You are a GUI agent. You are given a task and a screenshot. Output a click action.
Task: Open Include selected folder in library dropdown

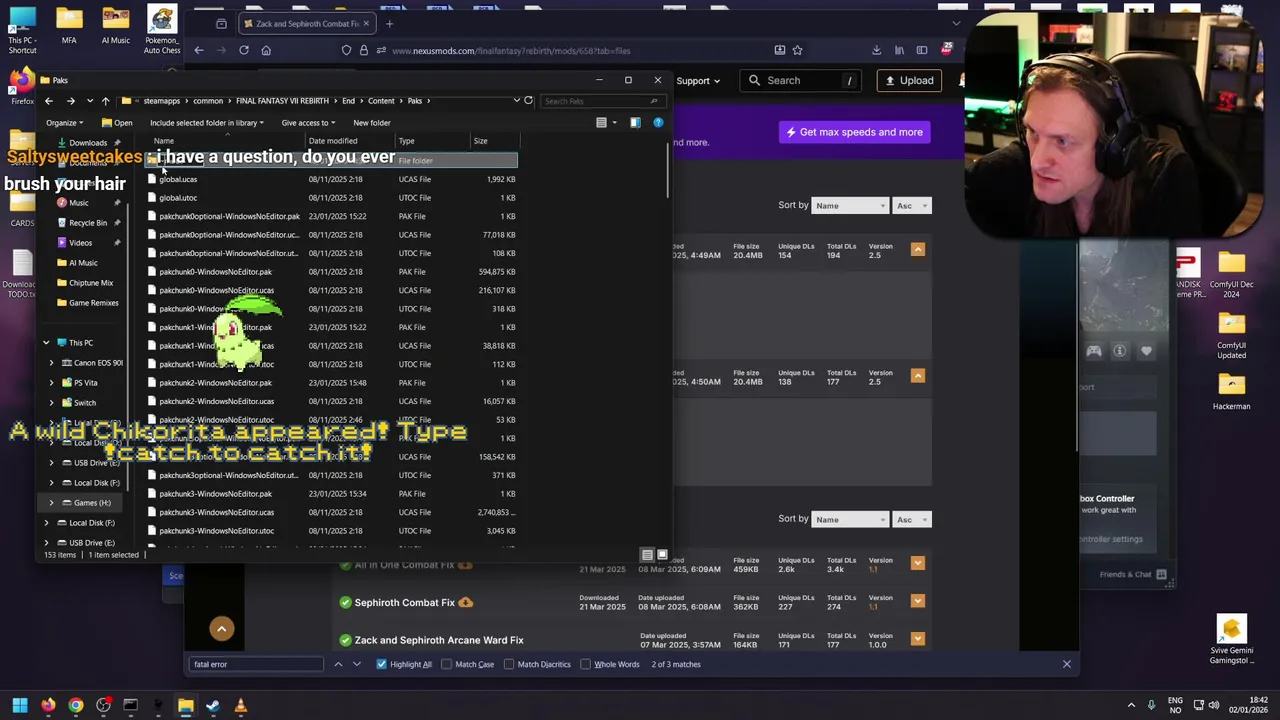(207, 123)
